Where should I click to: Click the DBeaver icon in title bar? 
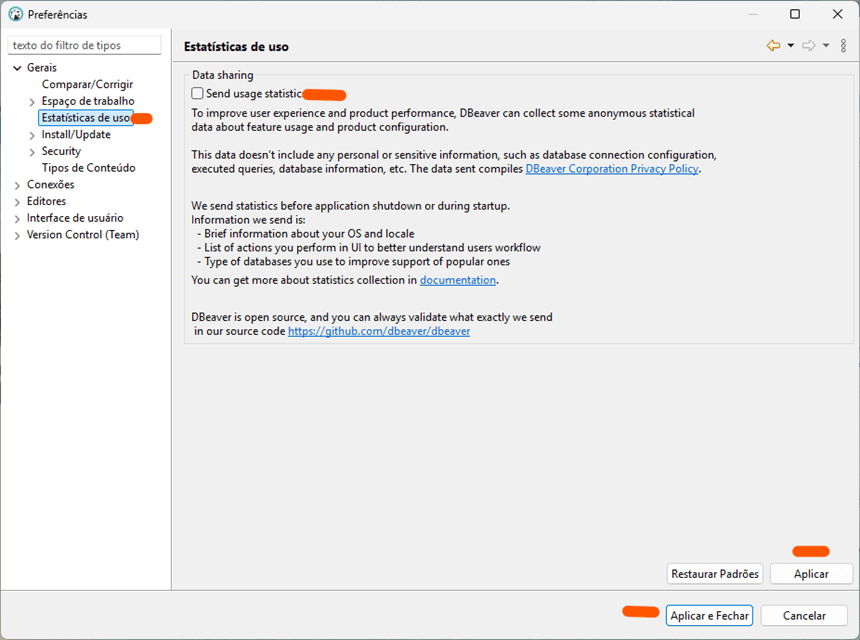pyautogui.click(x=15, y=14)
